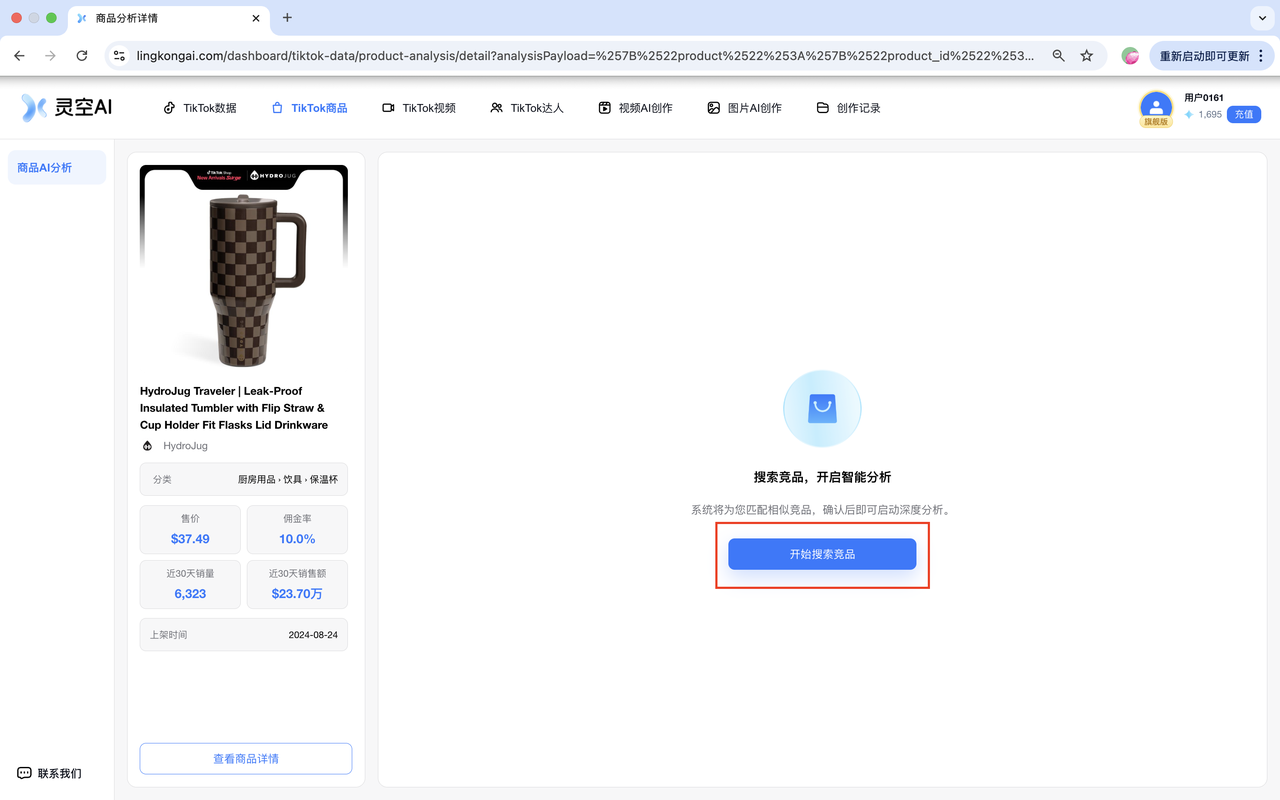
Task: Select 商品AI分析 in the sidebar
Action: (57, 168)
